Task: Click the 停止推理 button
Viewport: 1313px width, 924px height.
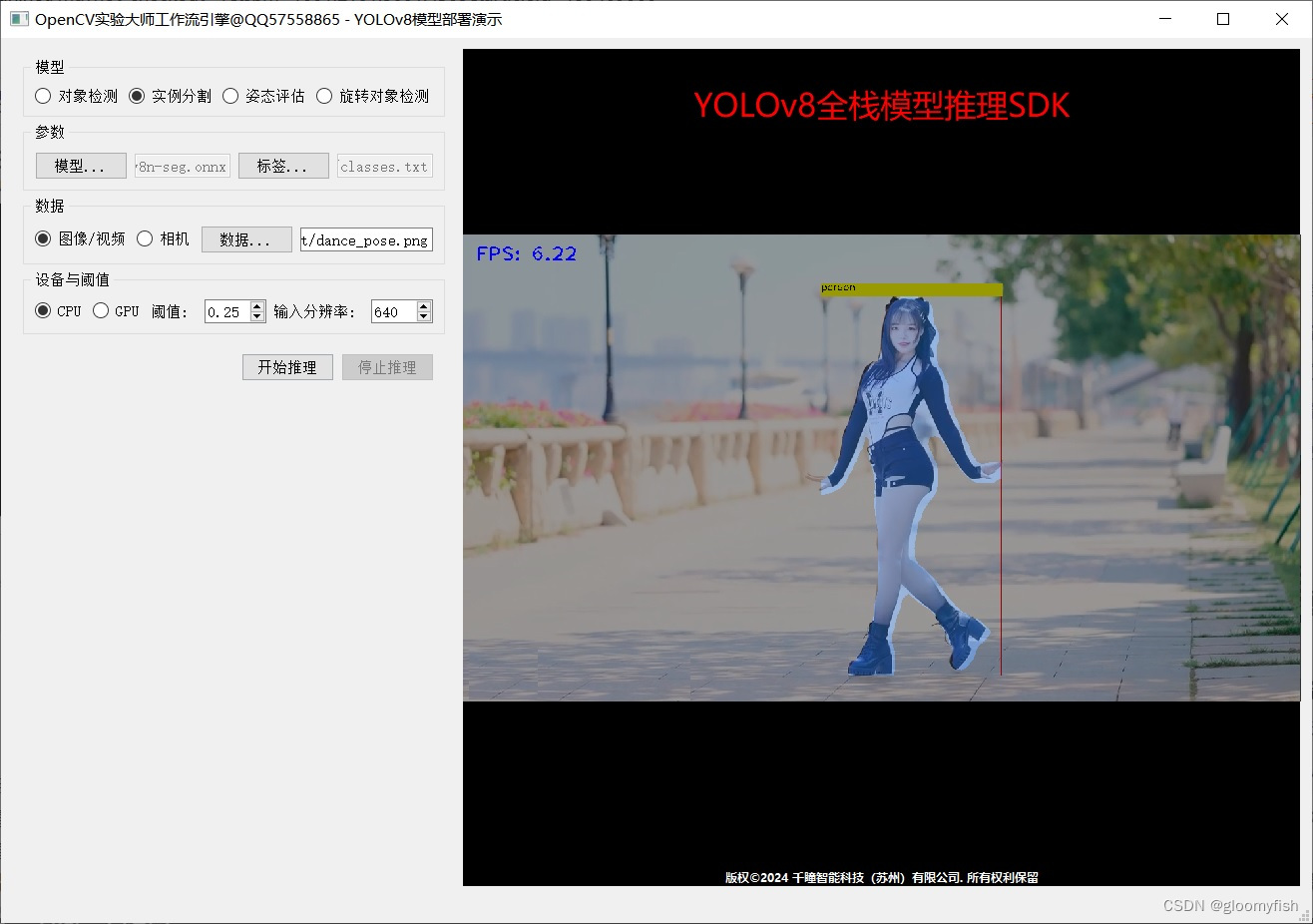Action: point(387,366)
